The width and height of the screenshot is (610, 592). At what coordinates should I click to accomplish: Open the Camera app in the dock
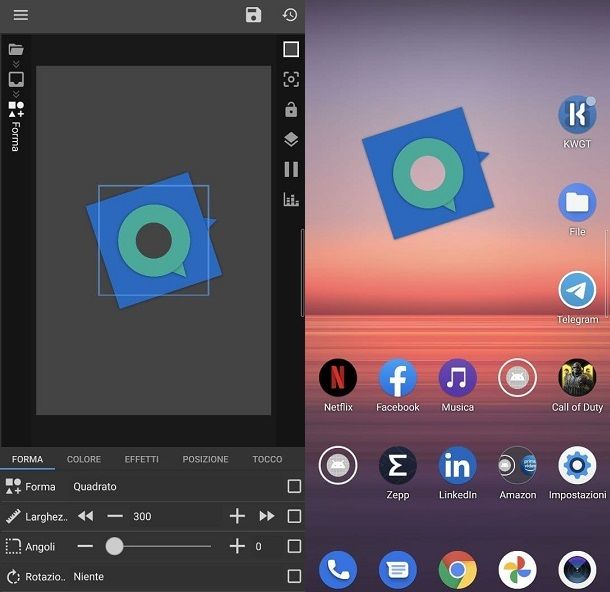pyautogui.click(x=577, y=570)
